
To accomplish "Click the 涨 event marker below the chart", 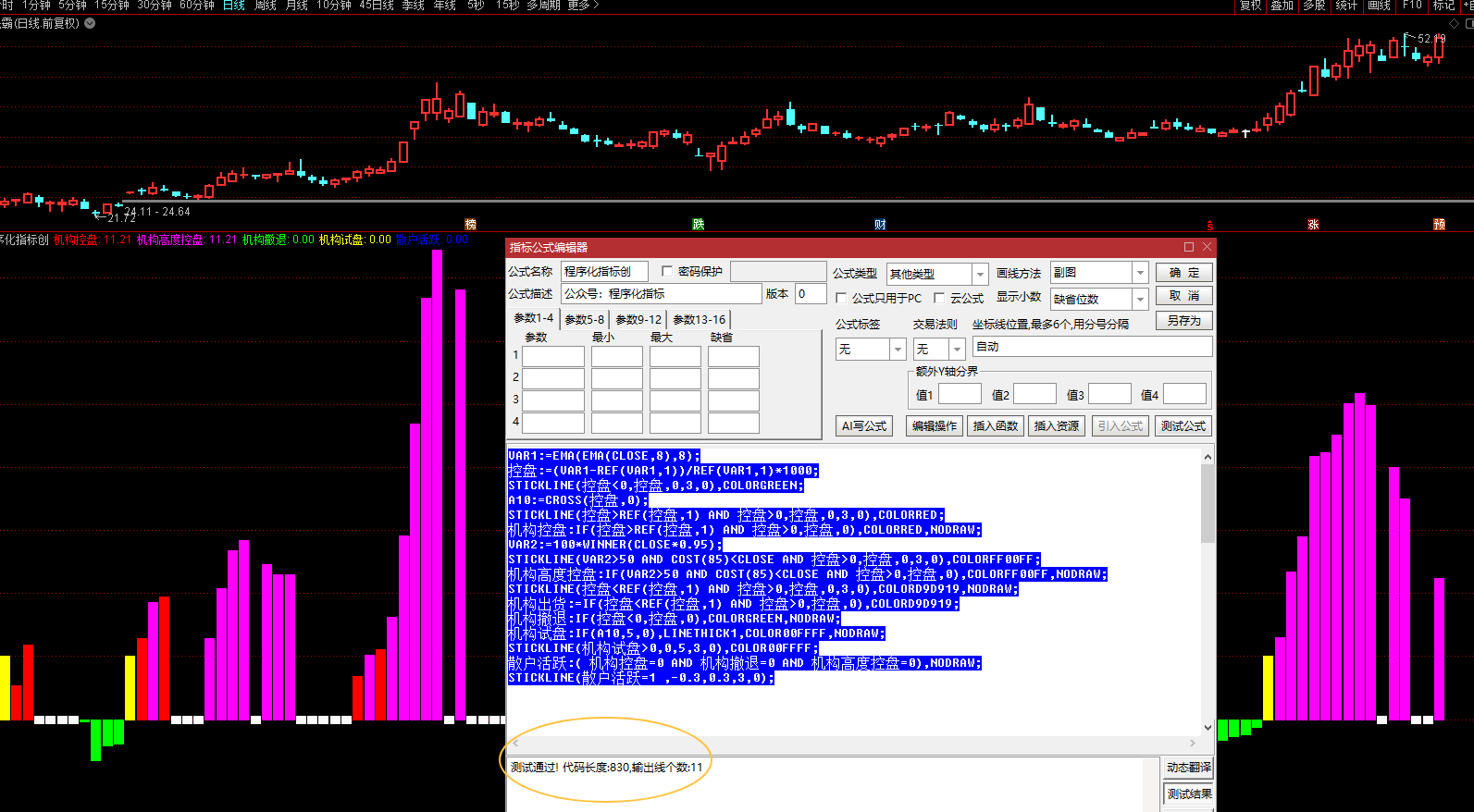I will tap(1313, 225).
